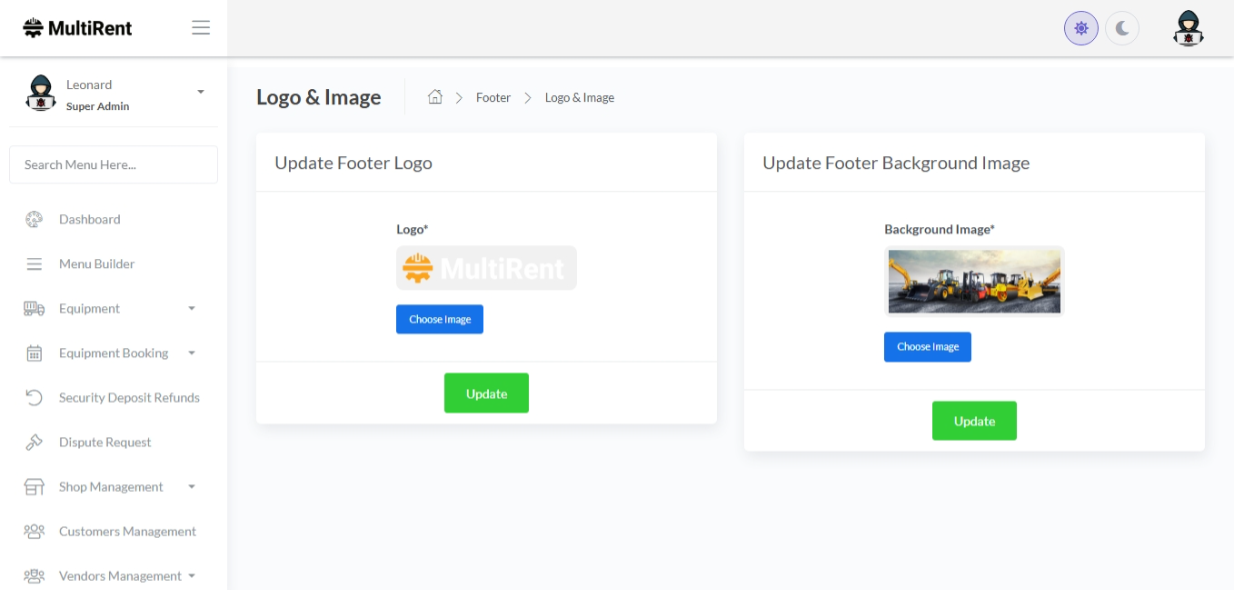1234x590 pixels.
Task: Switch to light theme sun icon
Action: [x=1081, y=28]
